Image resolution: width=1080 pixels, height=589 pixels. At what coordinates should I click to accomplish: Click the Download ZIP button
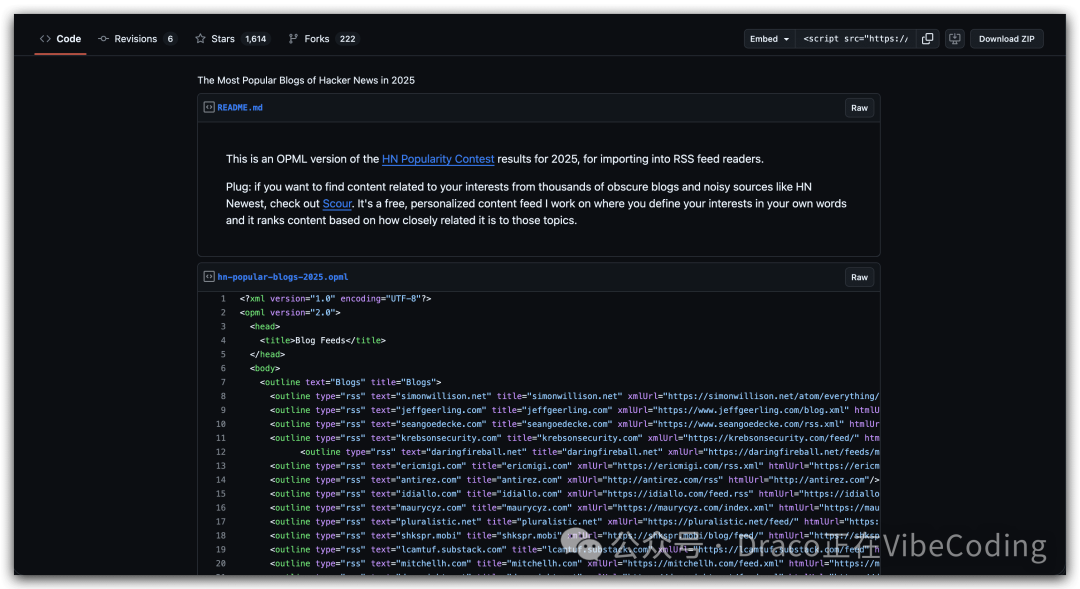(x=1006, y=38)
